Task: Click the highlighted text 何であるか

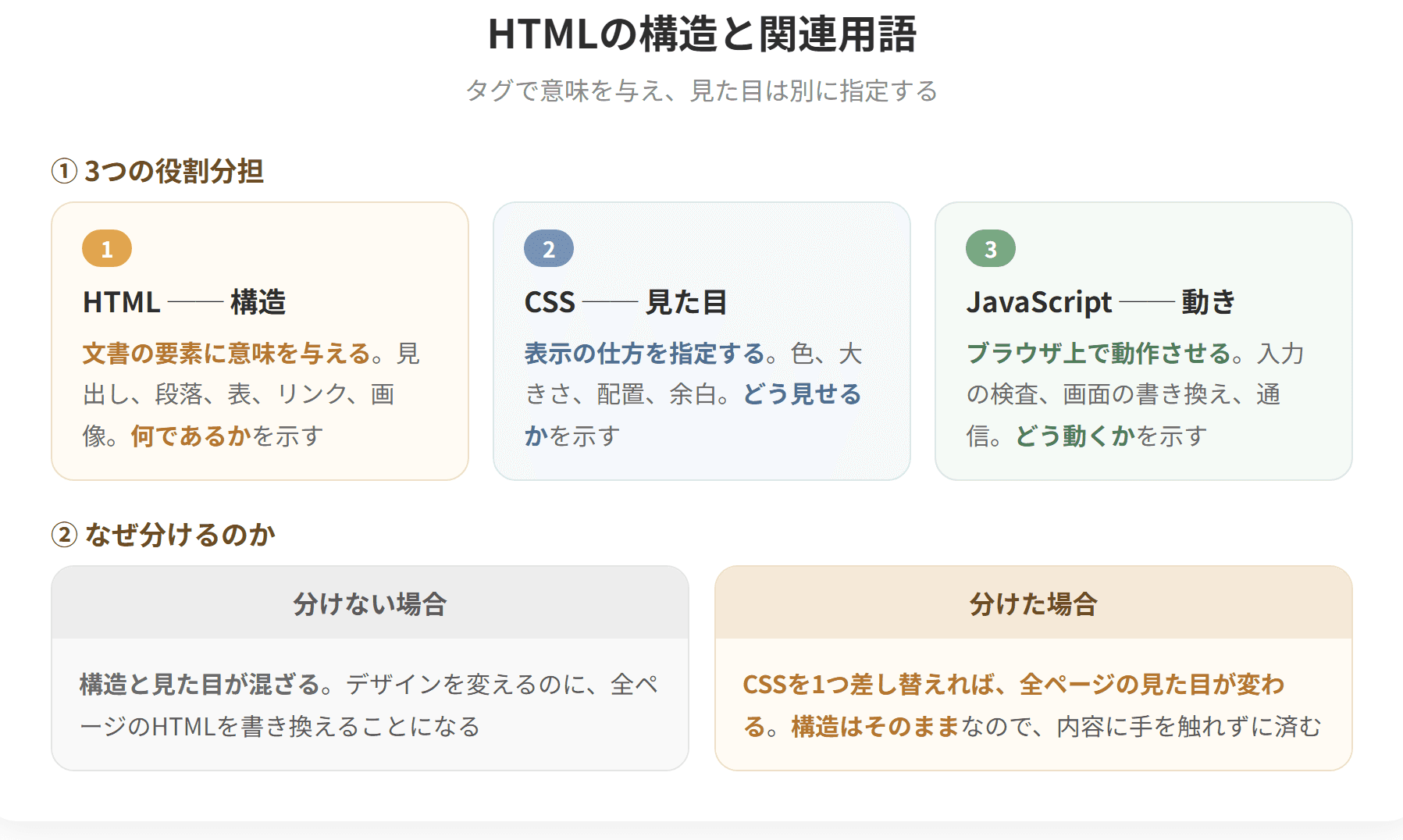Action: [191, 436]
